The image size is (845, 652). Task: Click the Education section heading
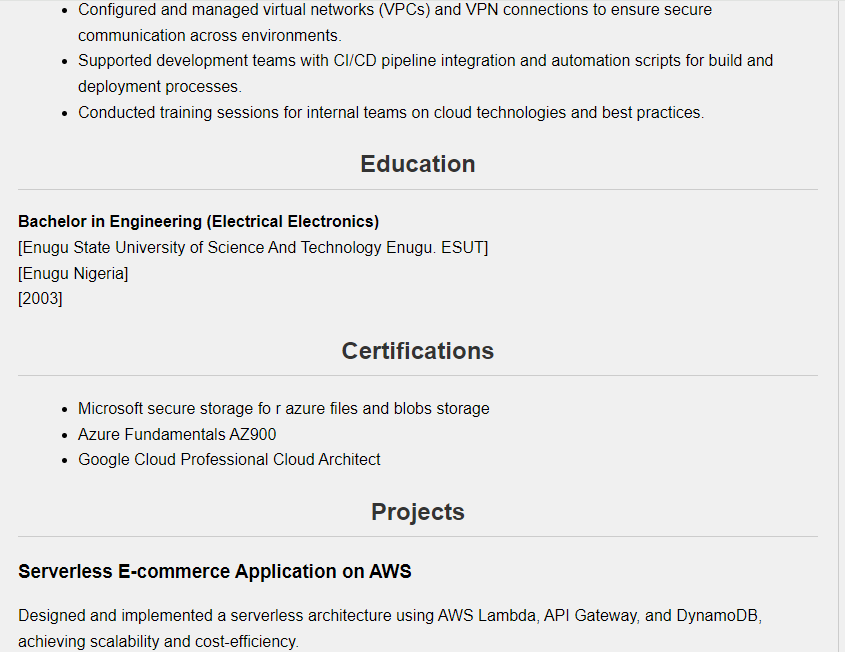coord(417,164)
